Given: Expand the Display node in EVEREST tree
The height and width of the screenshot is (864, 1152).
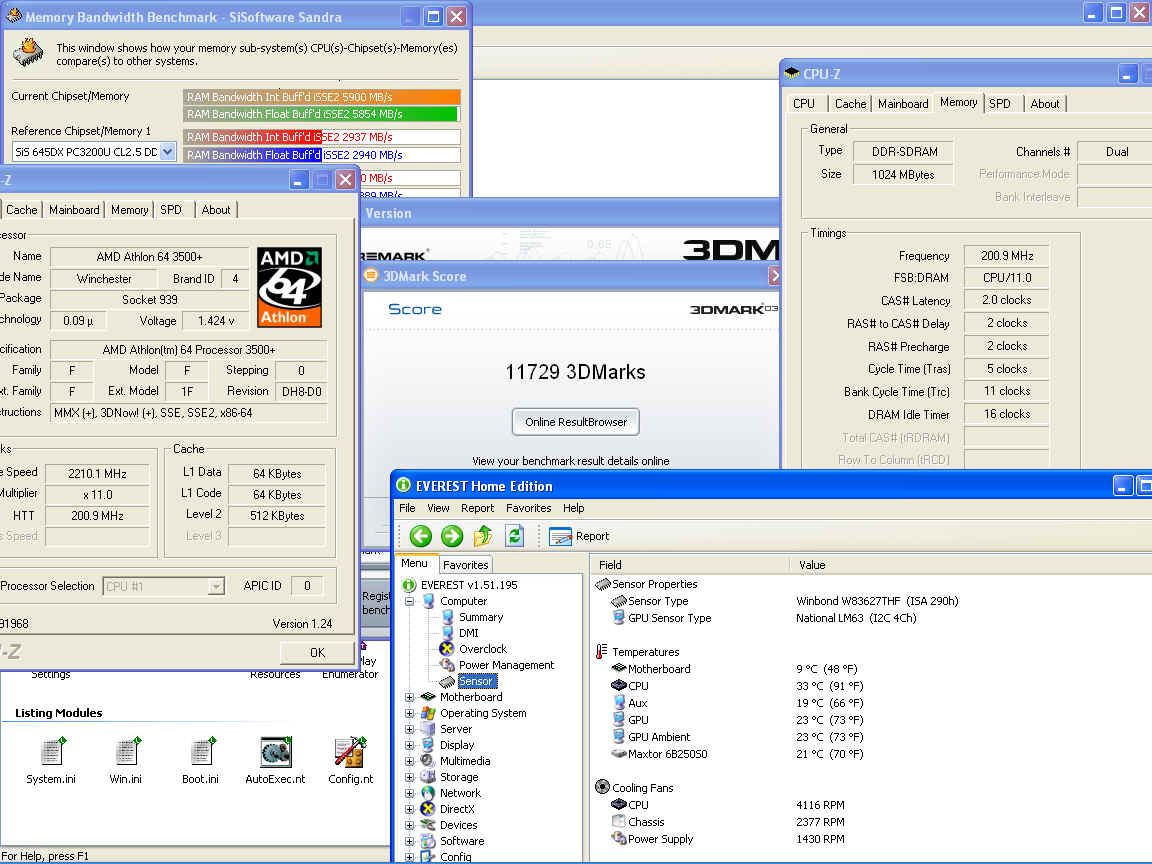Looking at the screenshot, I should point(409,746).
